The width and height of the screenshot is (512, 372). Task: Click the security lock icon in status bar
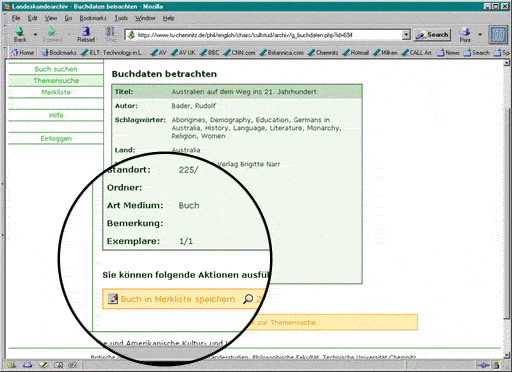496,365
